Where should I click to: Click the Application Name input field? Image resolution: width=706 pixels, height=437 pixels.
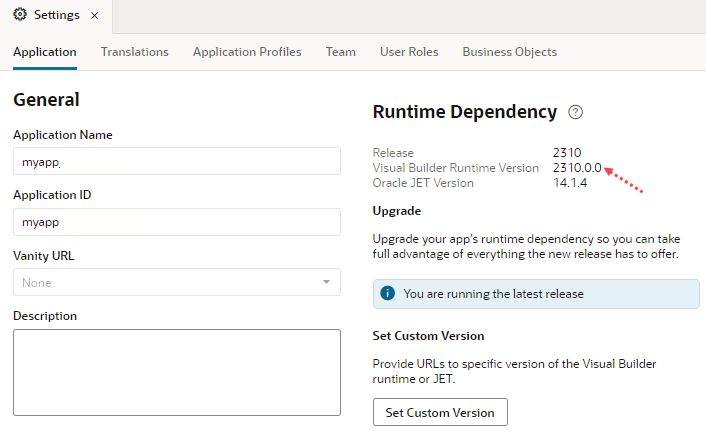pos(177,161)
